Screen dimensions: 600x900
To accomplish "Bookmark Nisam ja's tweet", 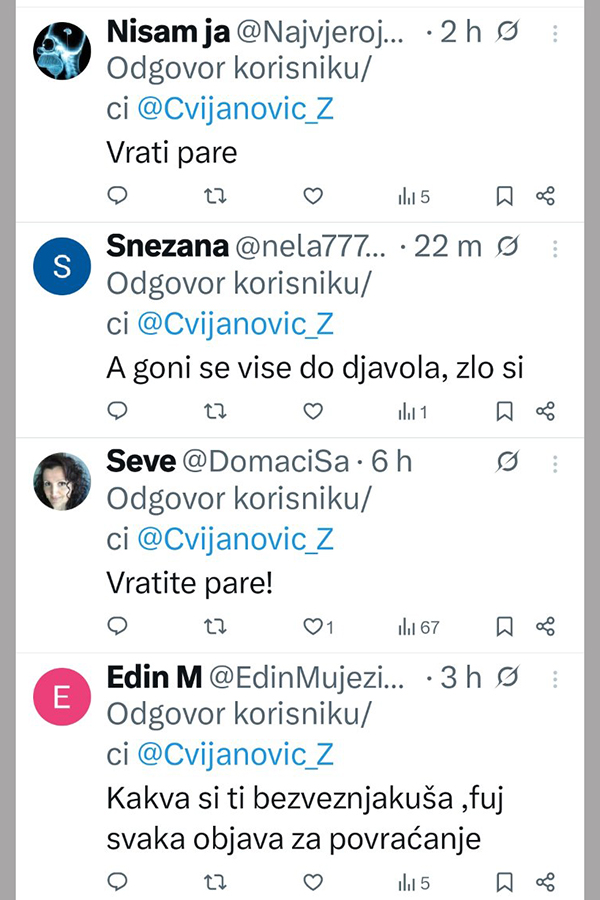I will [505, 196].
